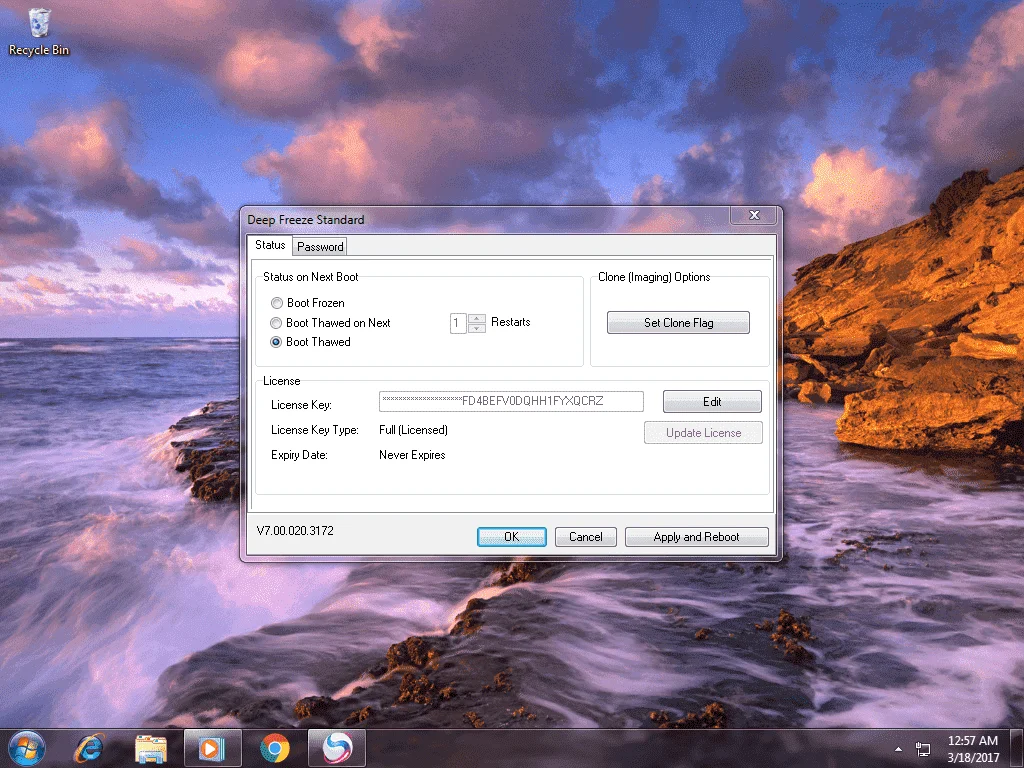
Task: Switch to the Status tab
Action: (x=270, y=245)
